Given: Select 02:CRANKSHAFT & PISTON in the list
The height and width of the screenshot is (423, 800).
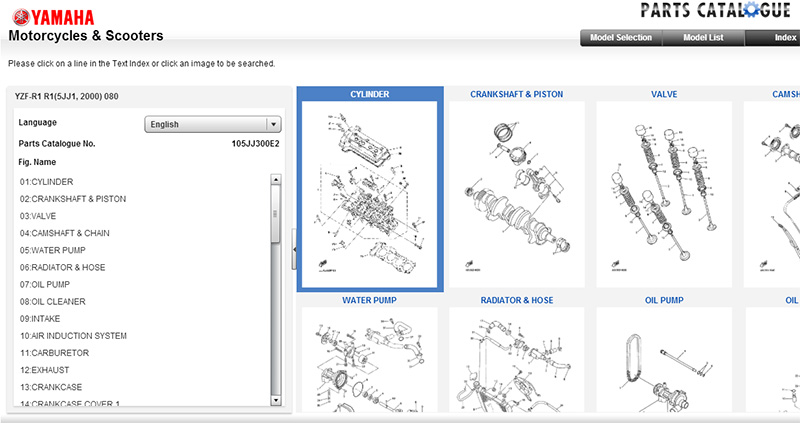Looking at the screenshot, I should [73, 199].
